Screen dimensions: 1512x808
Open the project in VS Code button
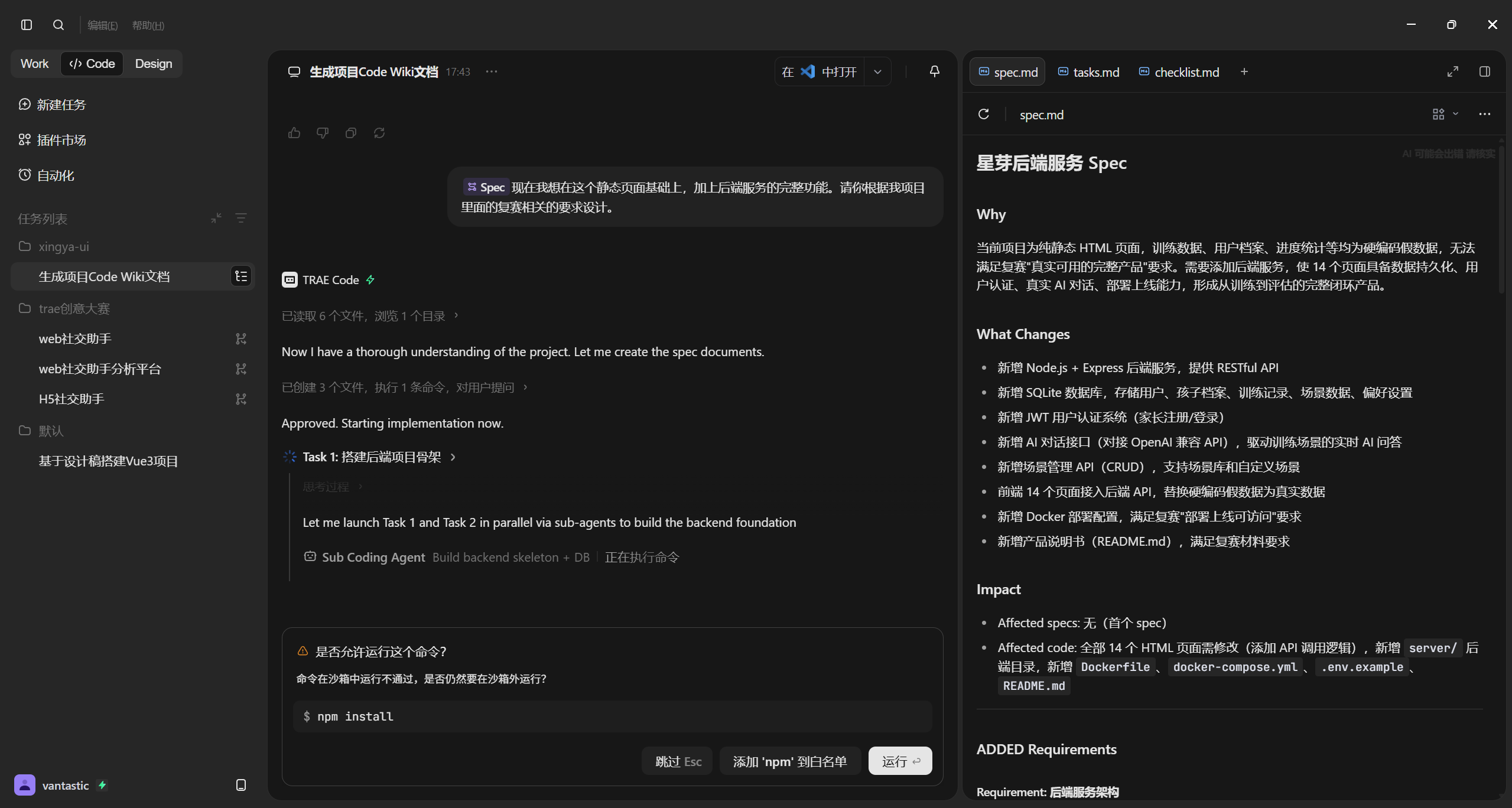820,71
